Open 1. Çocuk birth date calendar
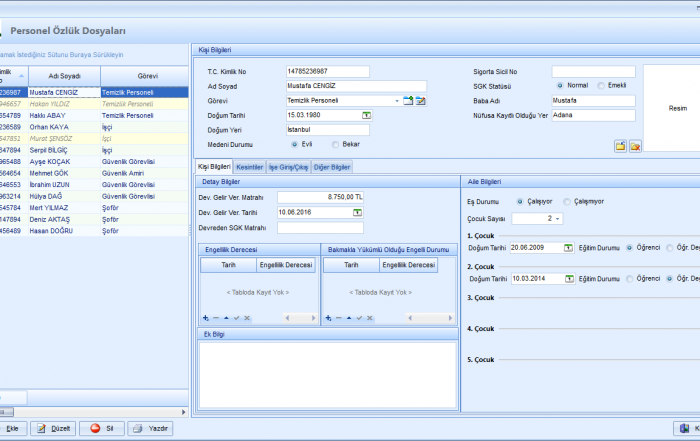This screenshot has height=441, width=700. [568, 247]
